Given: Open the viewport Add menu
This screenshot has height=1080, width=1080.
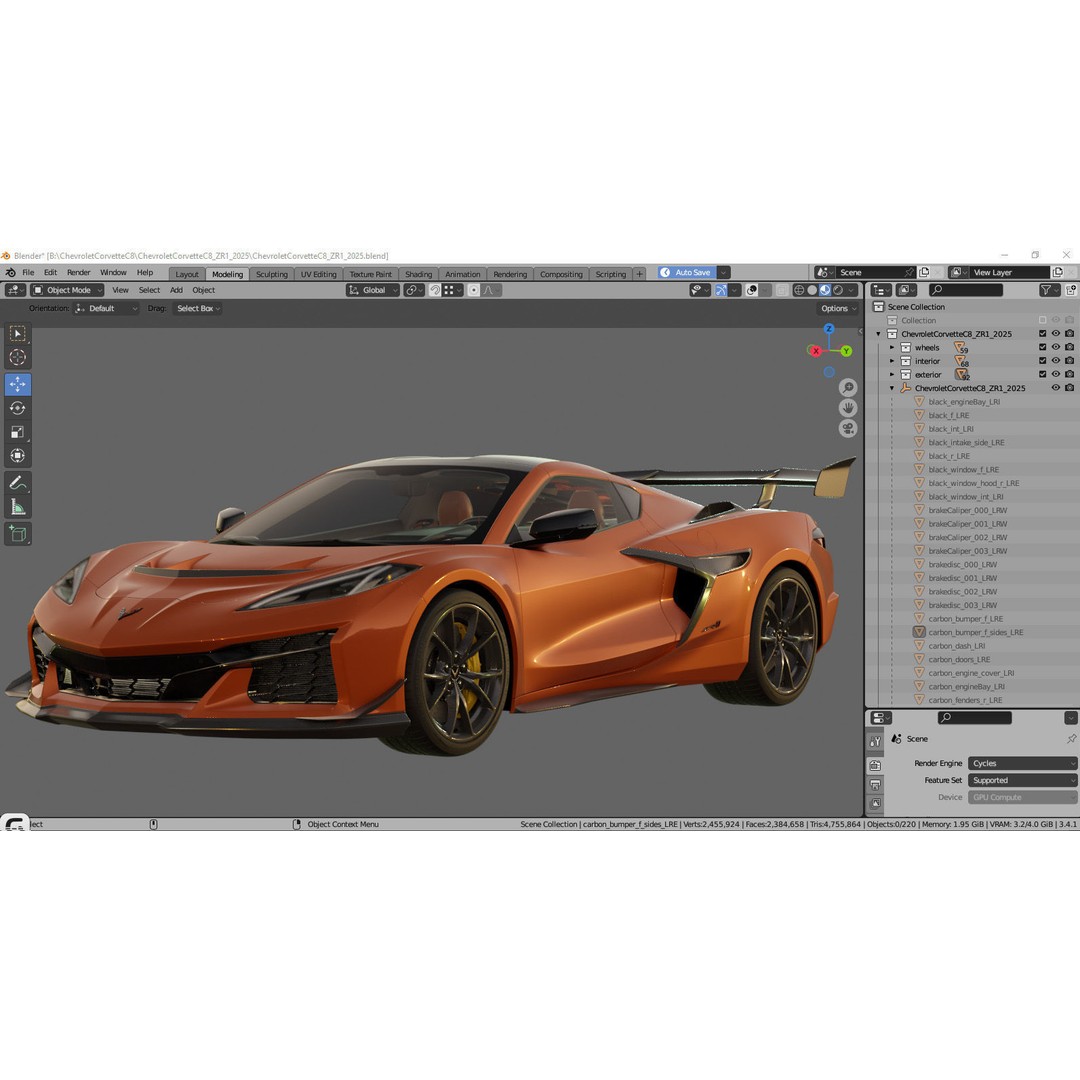Looking at the screenshot, I should click(x=176, y=290).
